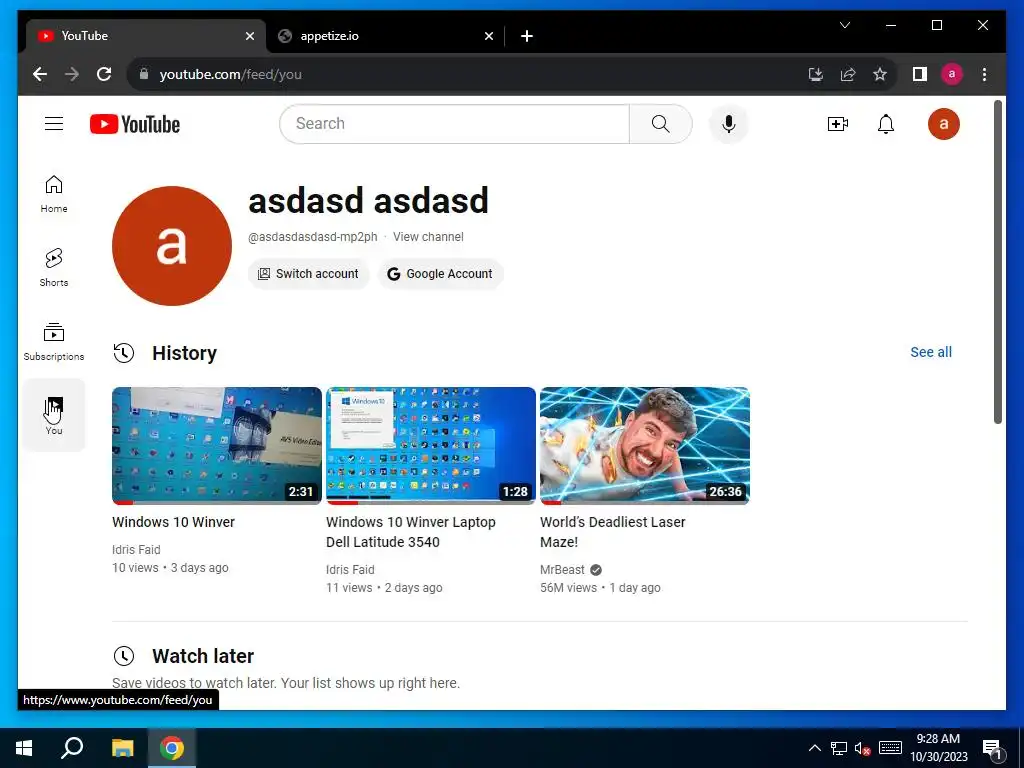Click the large orange profile avatar
This screenshot has height=768, width=1024.
point(172,246)
